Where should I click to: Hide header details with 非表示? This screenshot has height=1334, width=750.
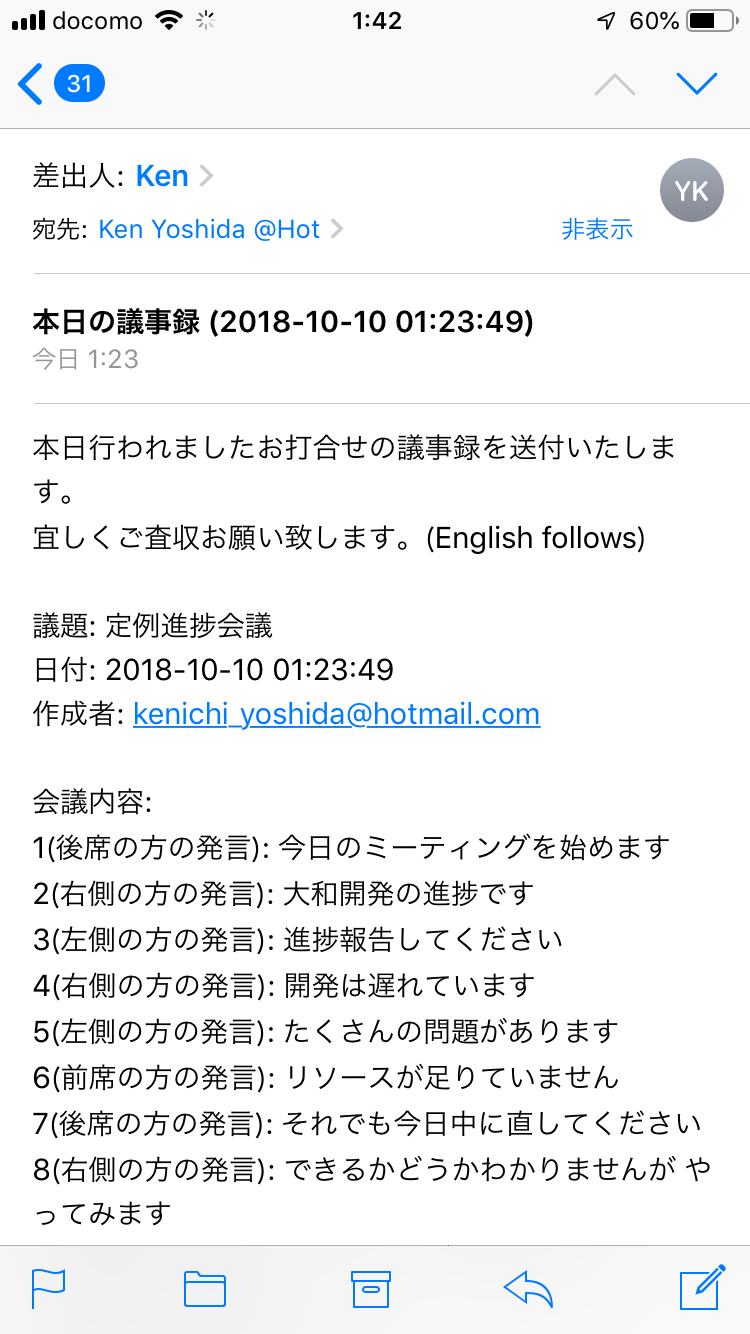pyautogui.click(x=597, y=229)
